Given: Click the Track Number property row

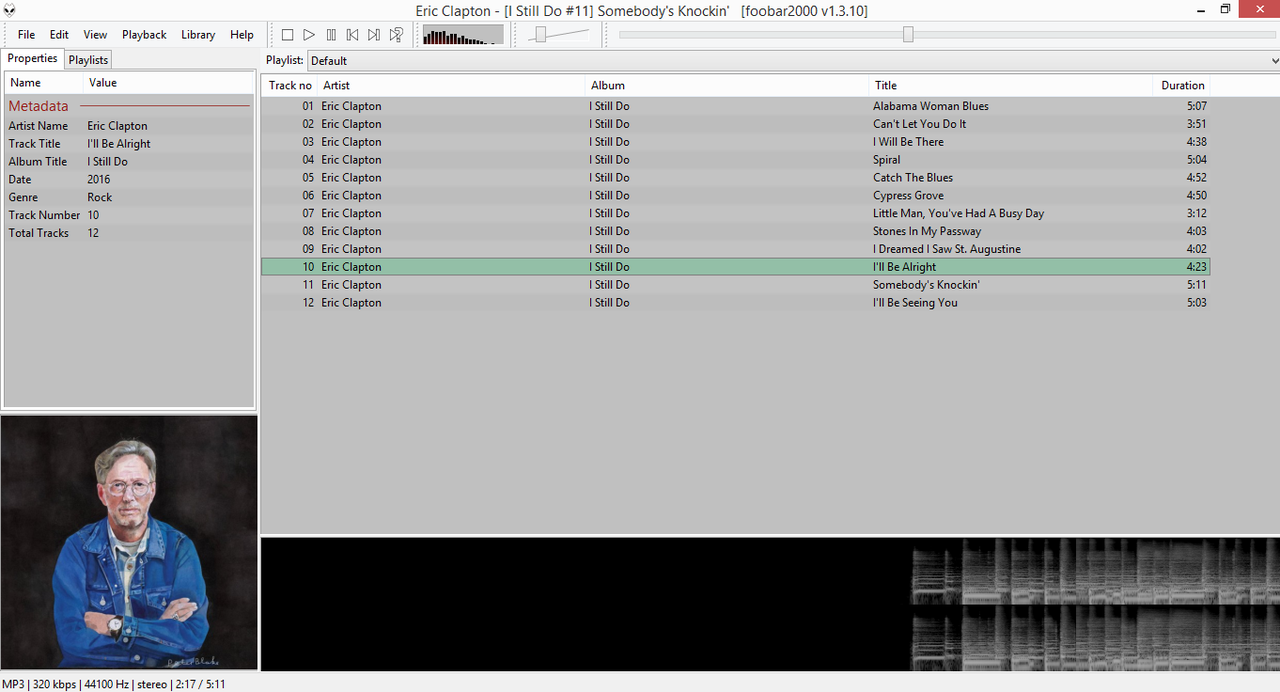Looking at the screenshot, I should [x=129, y=215].
